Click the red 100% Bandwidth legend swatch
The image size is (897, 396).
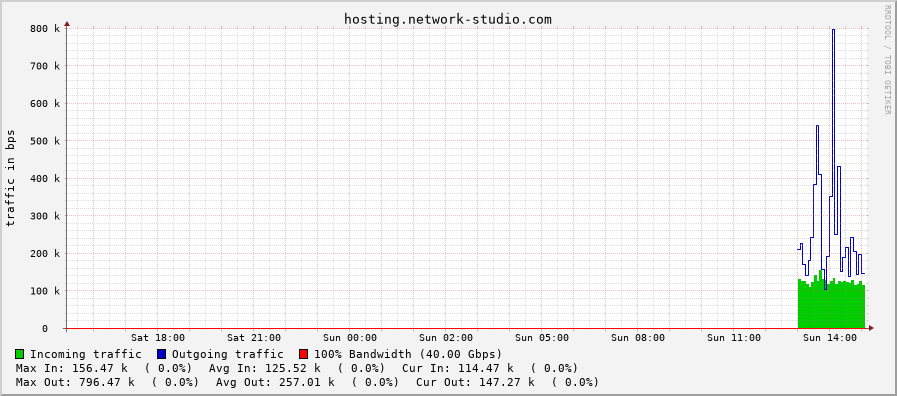(x=304, y=354)
